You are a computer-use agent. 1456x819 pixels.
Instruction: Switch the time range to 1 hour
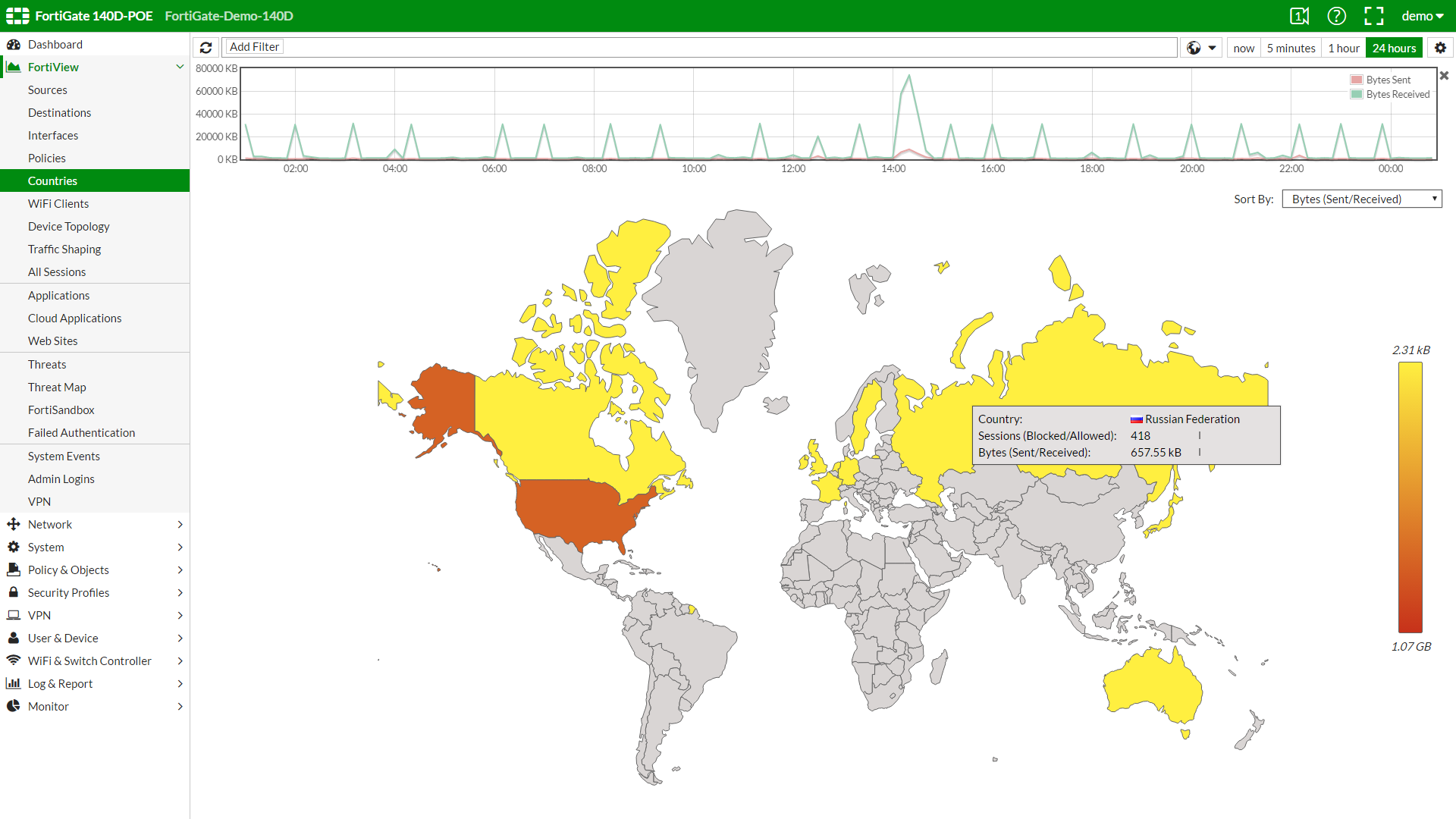pyautogui.click(x=1343, y=48)
